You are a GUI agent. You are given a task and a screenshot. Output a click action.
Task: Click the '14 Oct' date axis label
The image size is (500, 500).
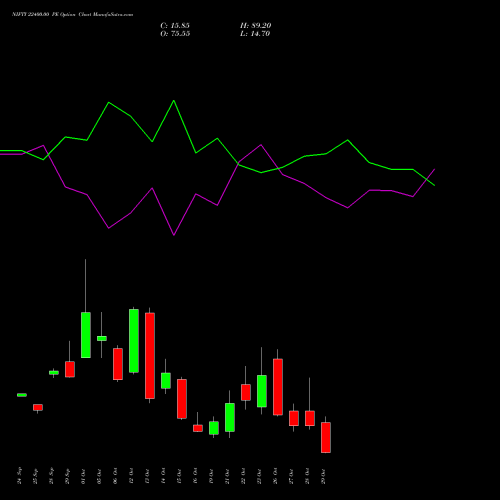point(163,476)
